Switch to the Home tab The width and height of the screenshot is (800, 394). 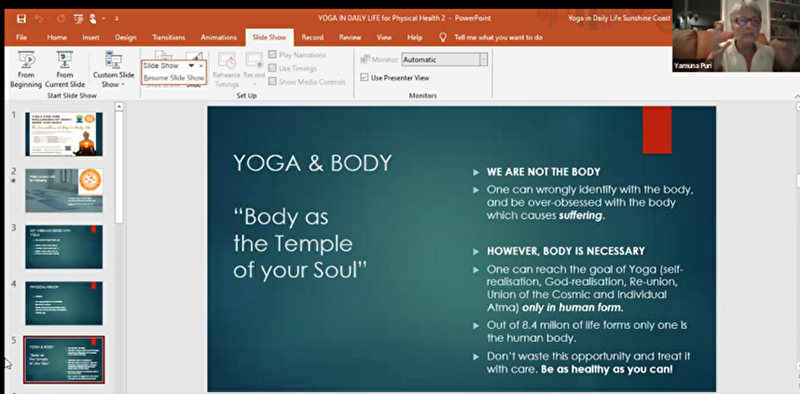[57, 37]
